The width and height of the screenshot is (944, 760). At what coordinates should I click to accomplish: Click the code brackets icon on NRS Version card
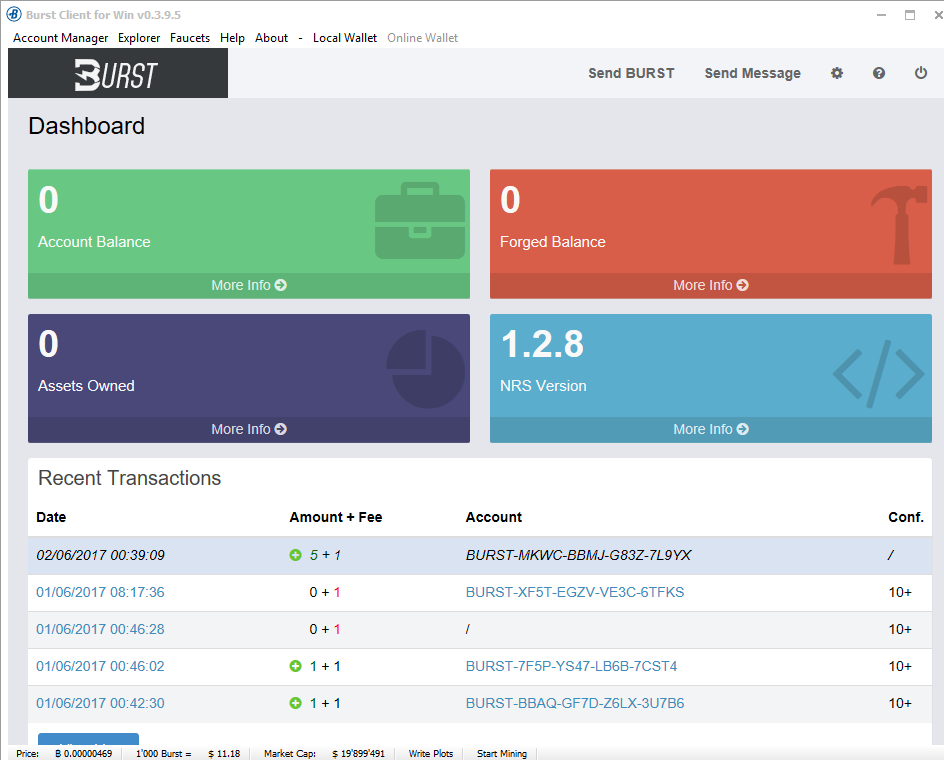pos(878,373)
